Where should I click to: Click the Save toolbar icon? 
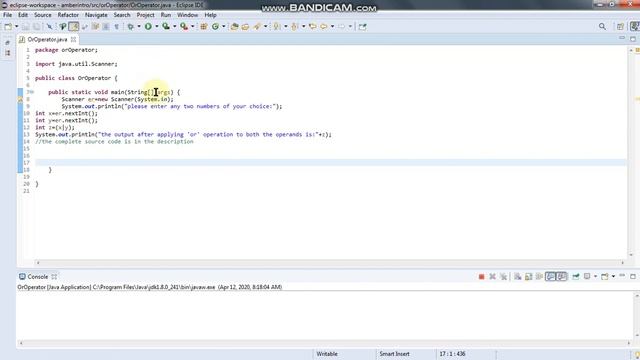point(26,27)
